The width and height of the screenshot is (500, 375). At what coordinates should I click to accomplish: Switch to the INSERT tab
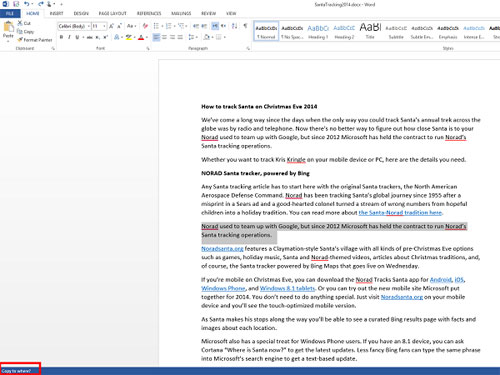(56, 13)
